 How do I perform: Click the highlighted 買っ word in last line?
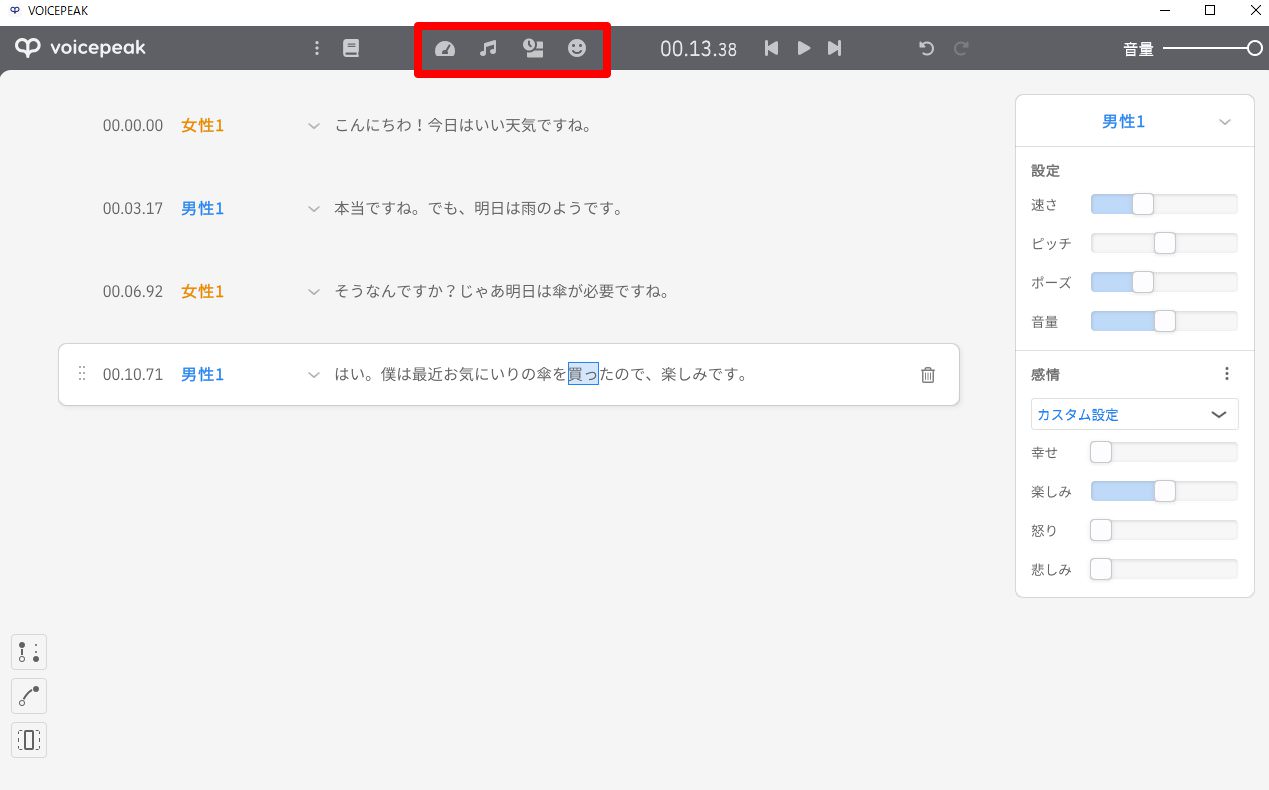click(583, 375)
